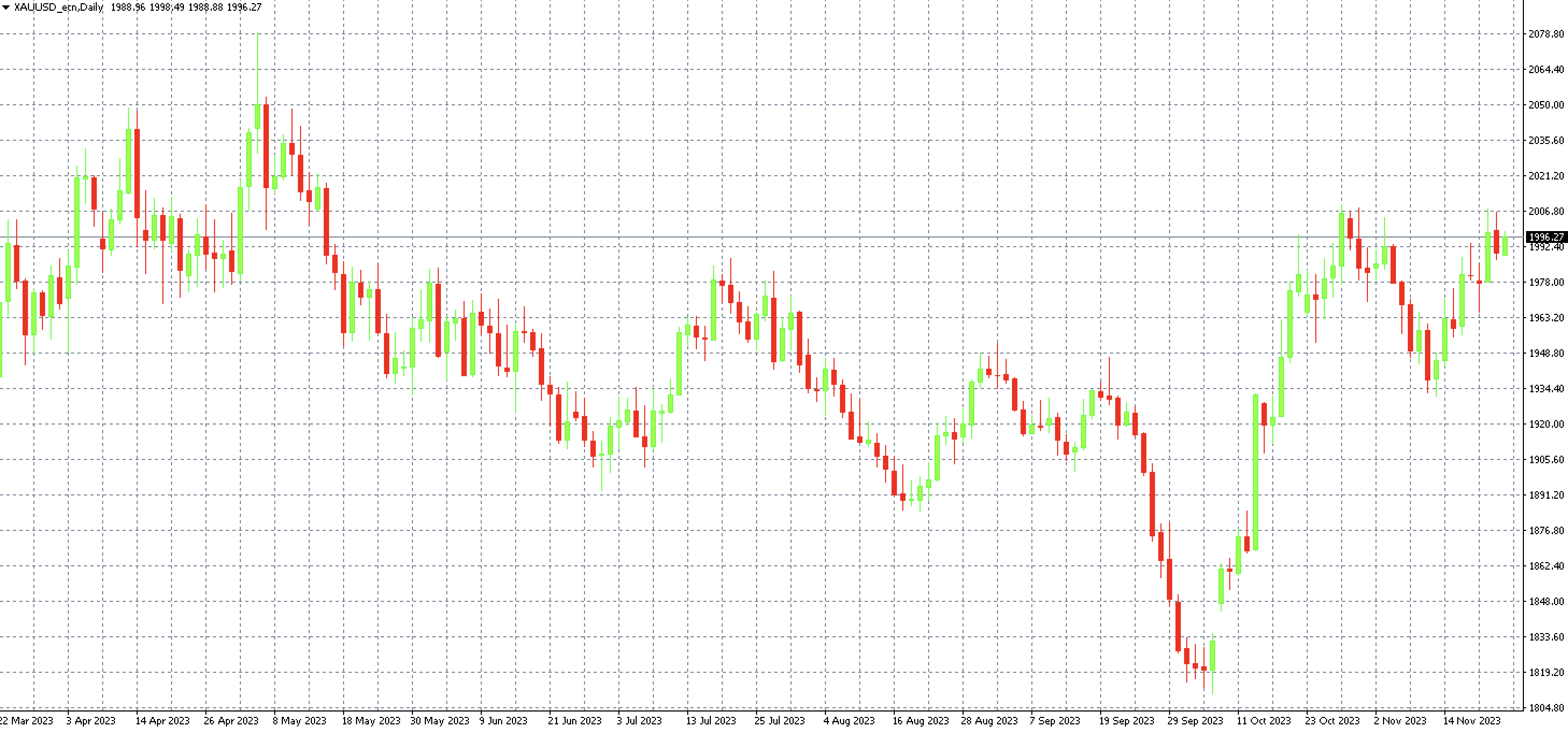Click the small triangle before XAUUSD_ecn,Daily
Image resolution: width=1568 pixels, height=733 pixels.
(x=5, y=8)
